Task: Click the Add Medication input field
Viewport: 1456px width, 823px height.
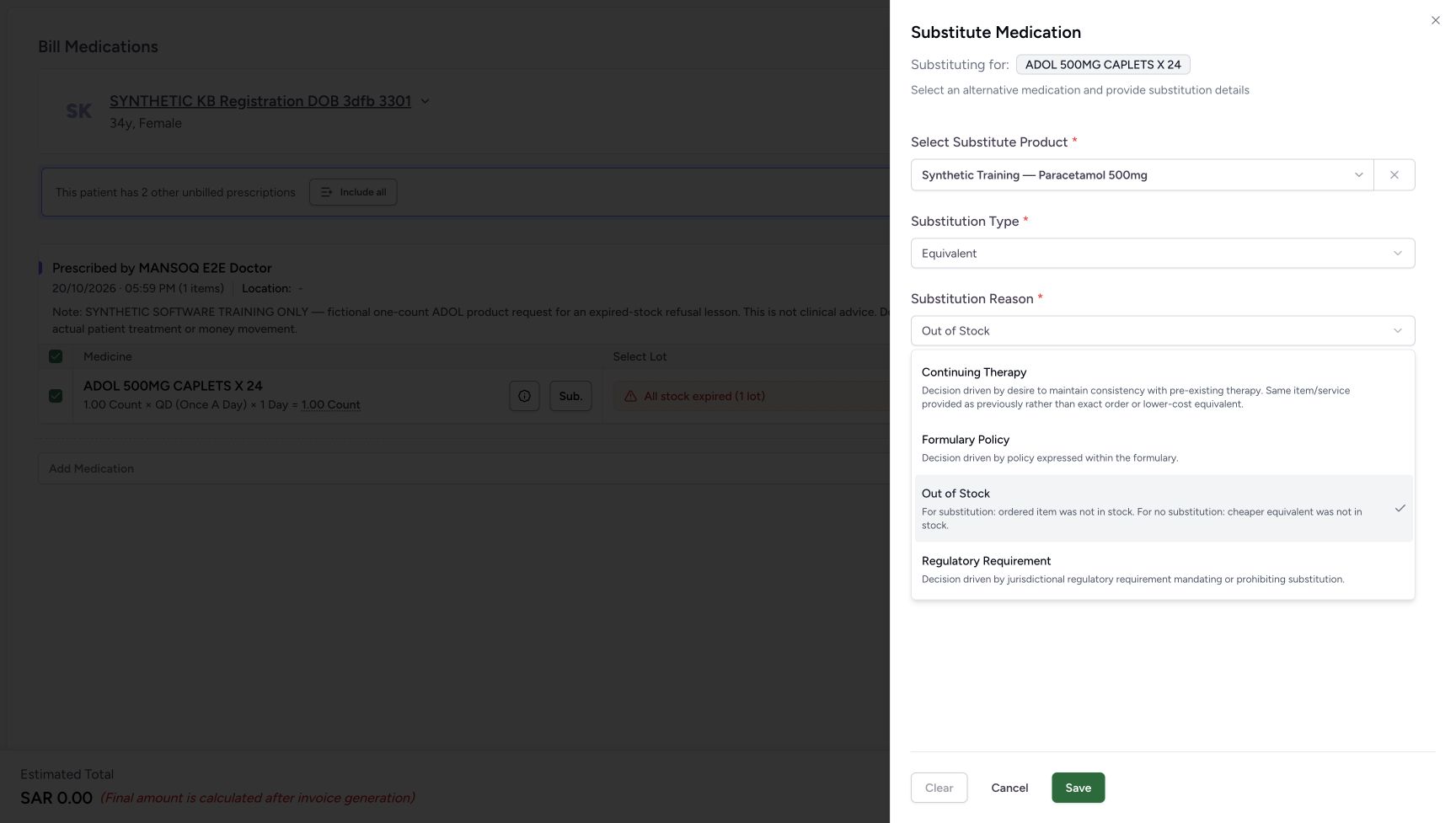Action: (x=463, y=468)
